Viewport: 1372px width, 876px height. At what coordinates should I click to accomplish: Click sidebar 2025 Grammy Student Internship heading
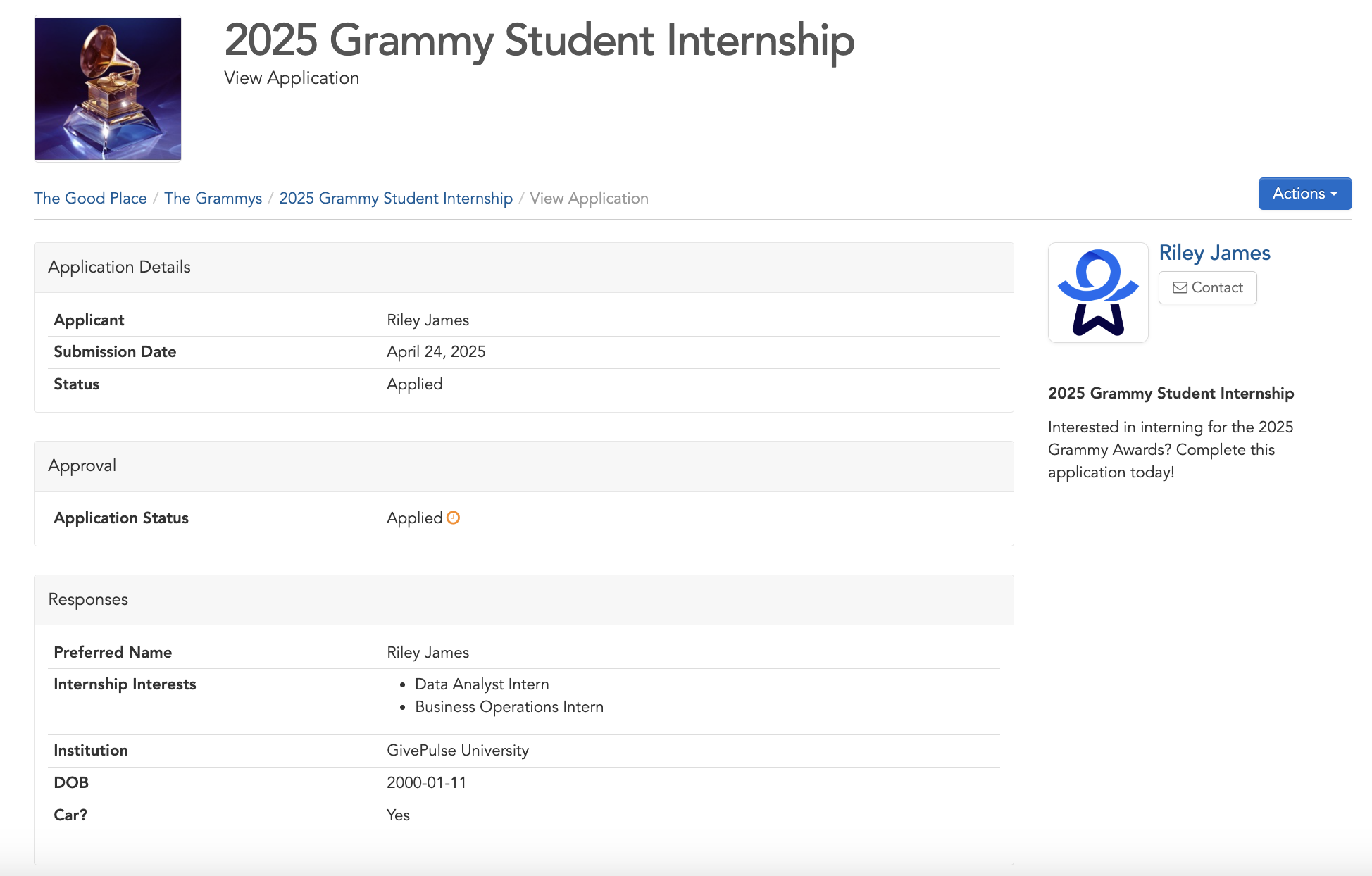(1171, 393)
